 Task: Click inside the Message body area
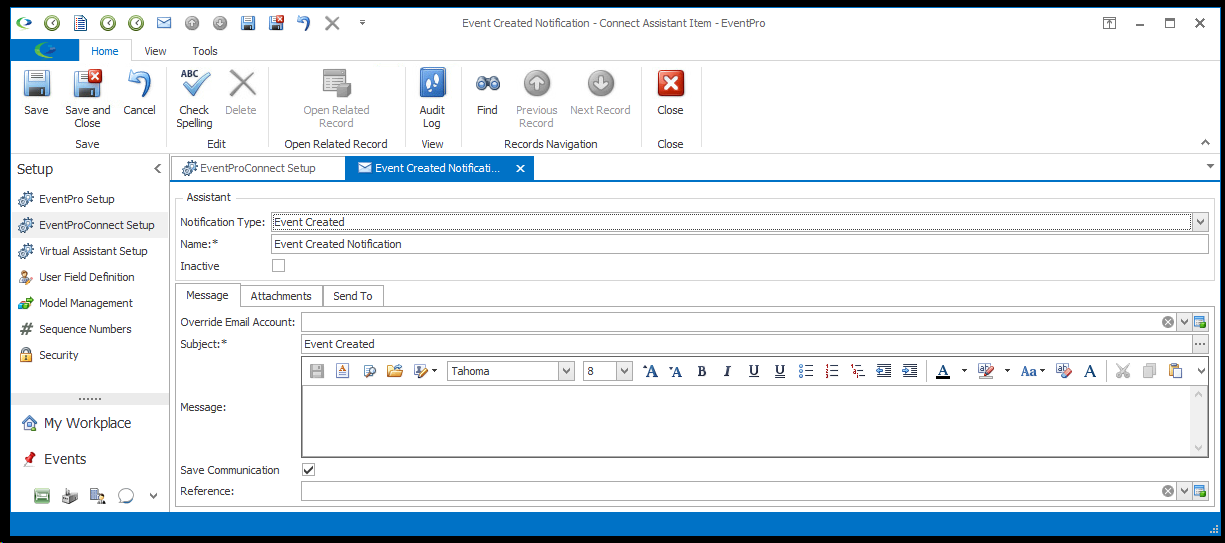[x=746, y=420]
